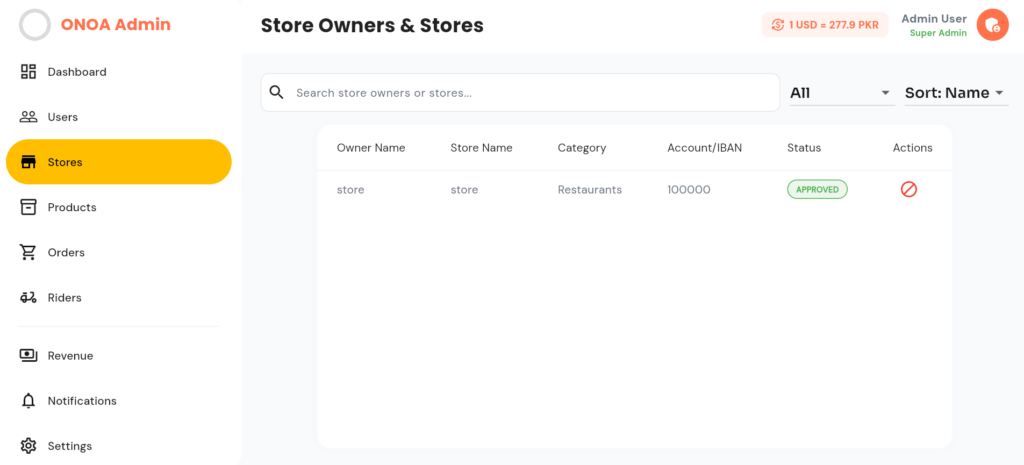Click the currency exchange refresh icon

coord(777,25)
